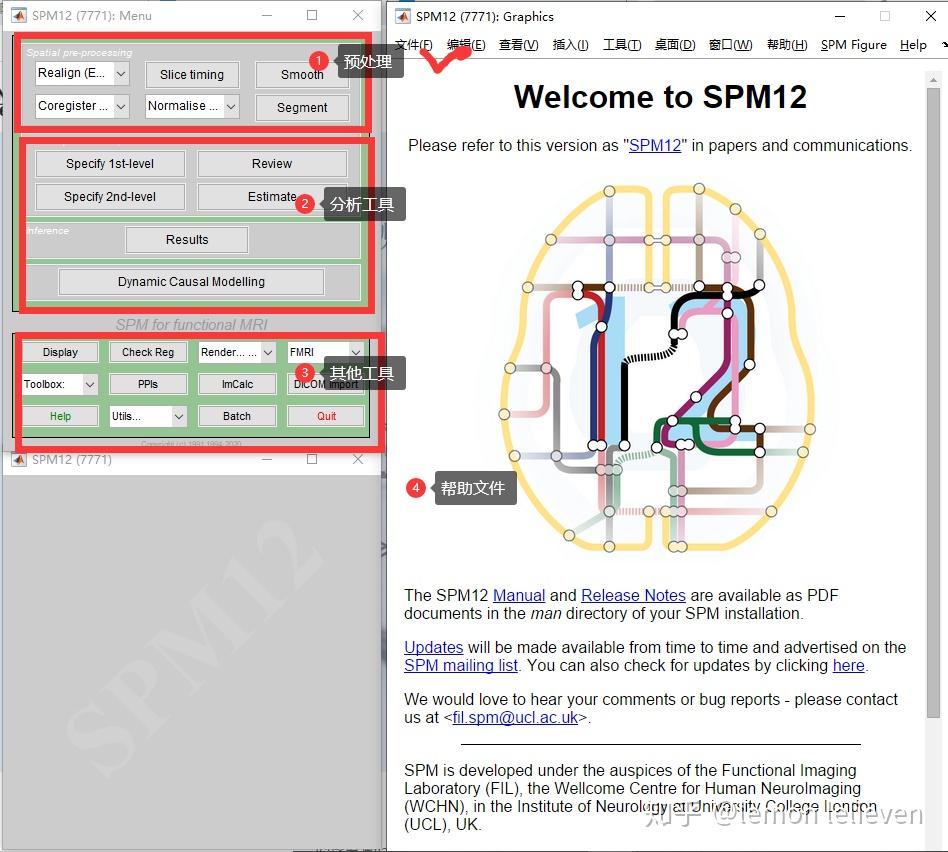Open the 窗口(W) menu

point(731,45)
